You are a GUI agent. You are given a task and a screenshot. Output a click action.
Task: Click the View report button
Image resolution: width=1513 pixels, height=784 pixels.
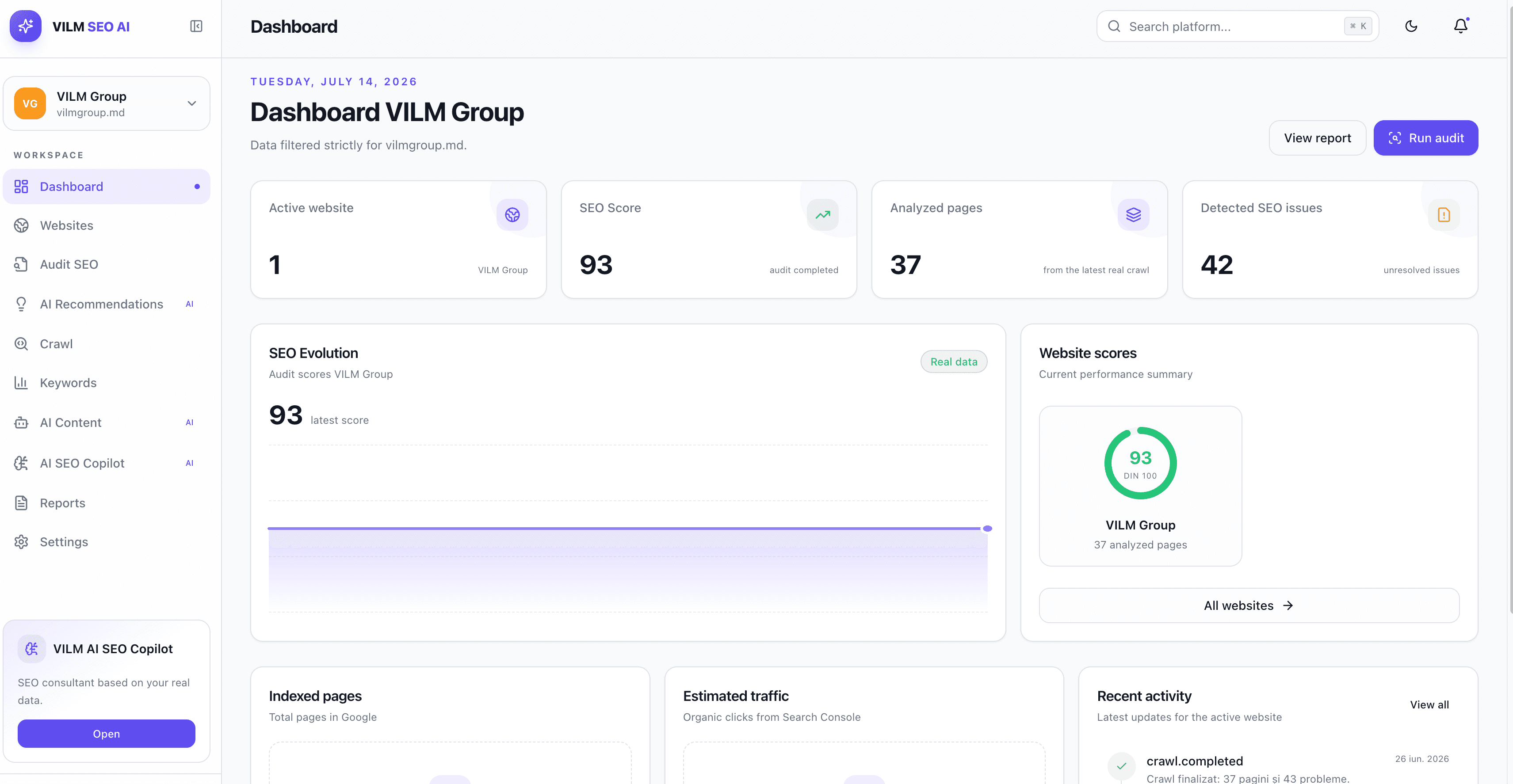pos(1318,138)
